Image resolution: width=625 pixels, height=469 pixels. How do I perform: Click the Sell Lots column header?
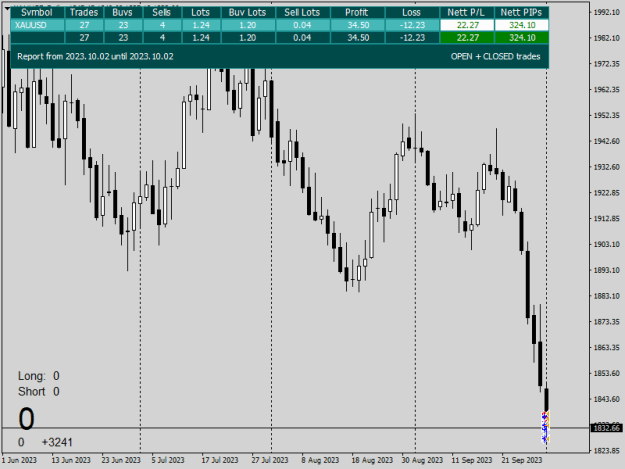point(302,12)
